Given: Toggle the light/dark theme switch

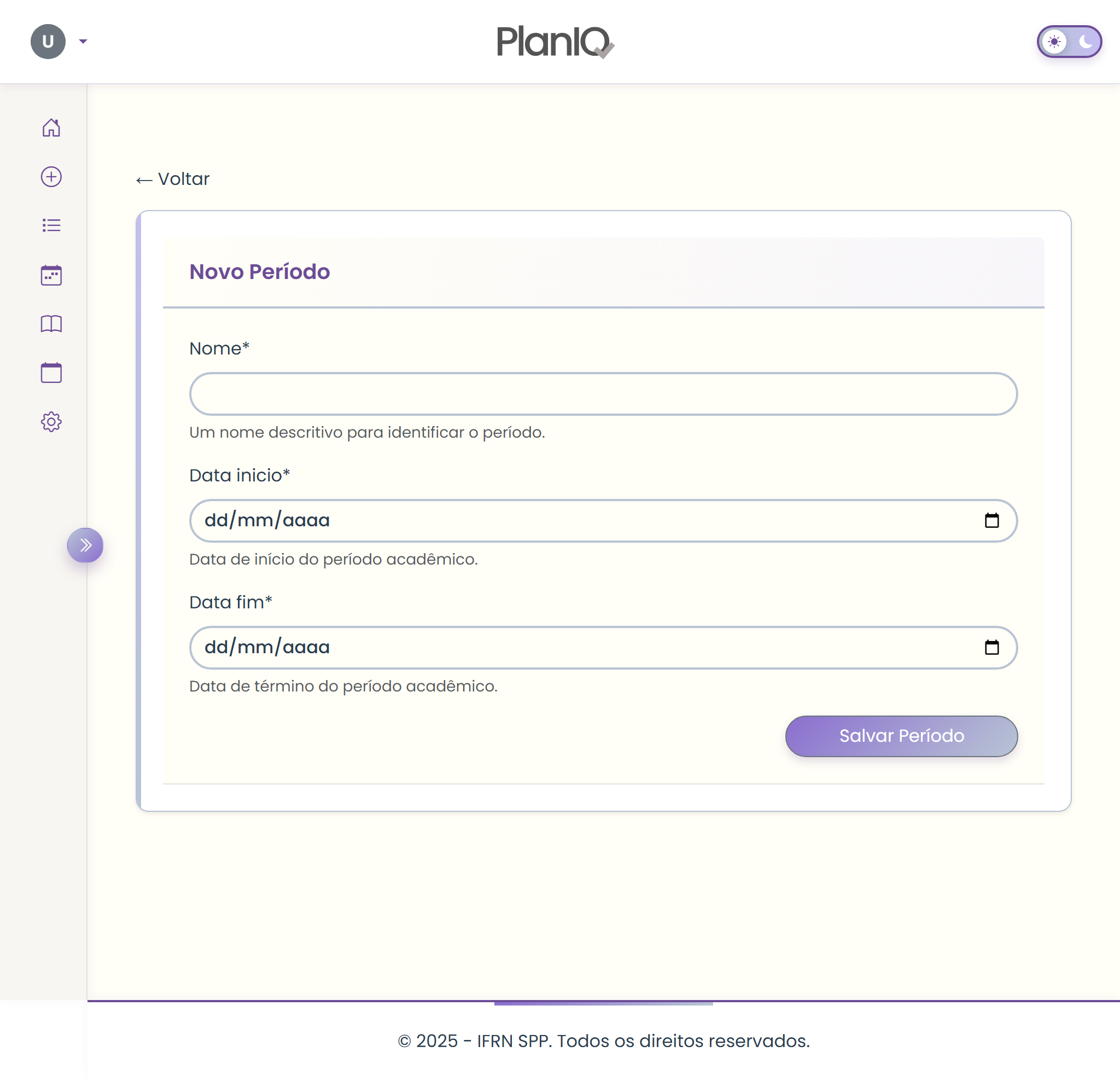Looking at the screenshot, I should [1069, 42].
